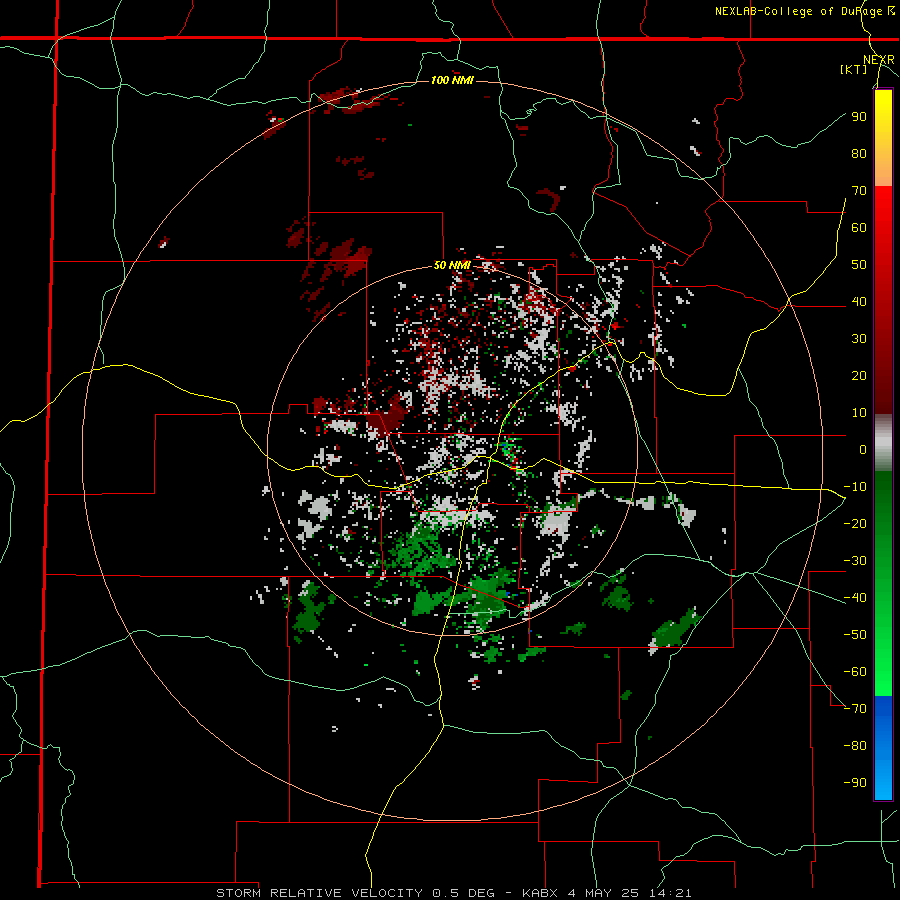Click the 70 value on velocity scale
Screen dimensions: 900x900
859,191
